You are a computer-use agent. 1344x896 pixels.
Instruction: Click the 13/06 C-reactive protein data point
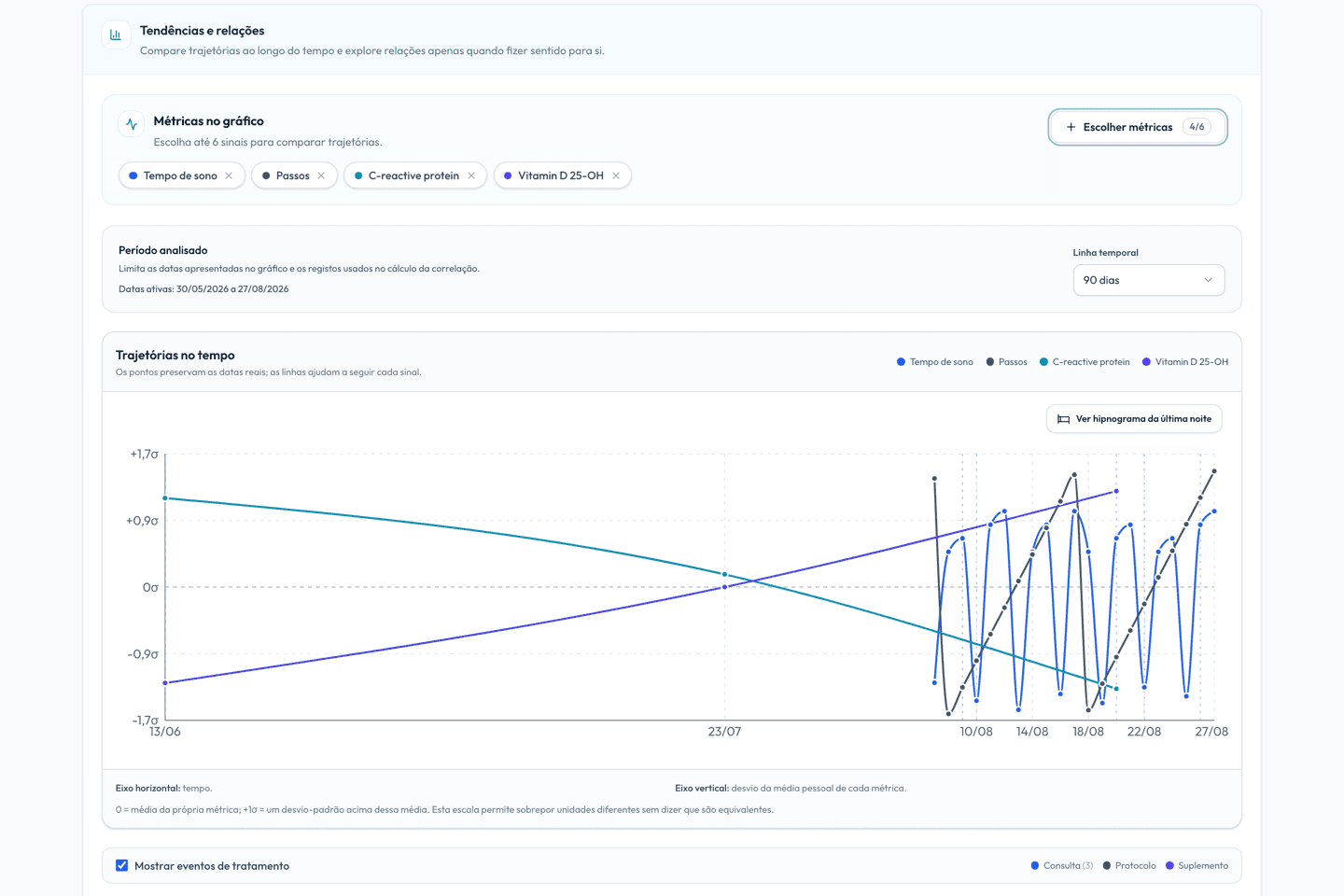coord(165,498)
